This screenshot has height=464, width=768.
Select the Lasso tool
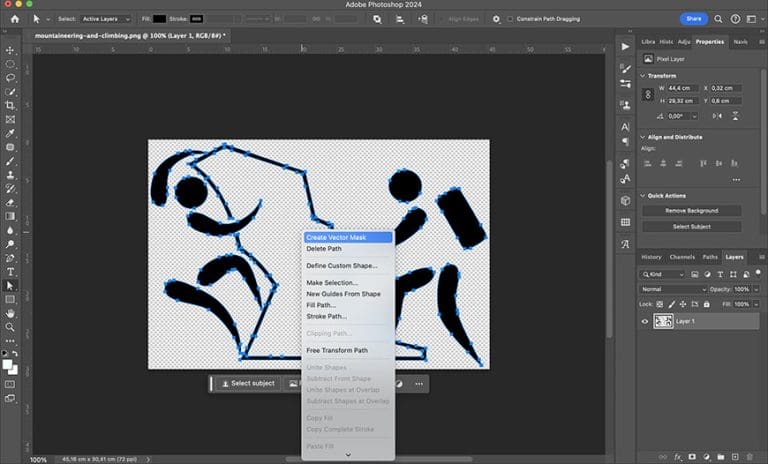(x=10, y=78)
